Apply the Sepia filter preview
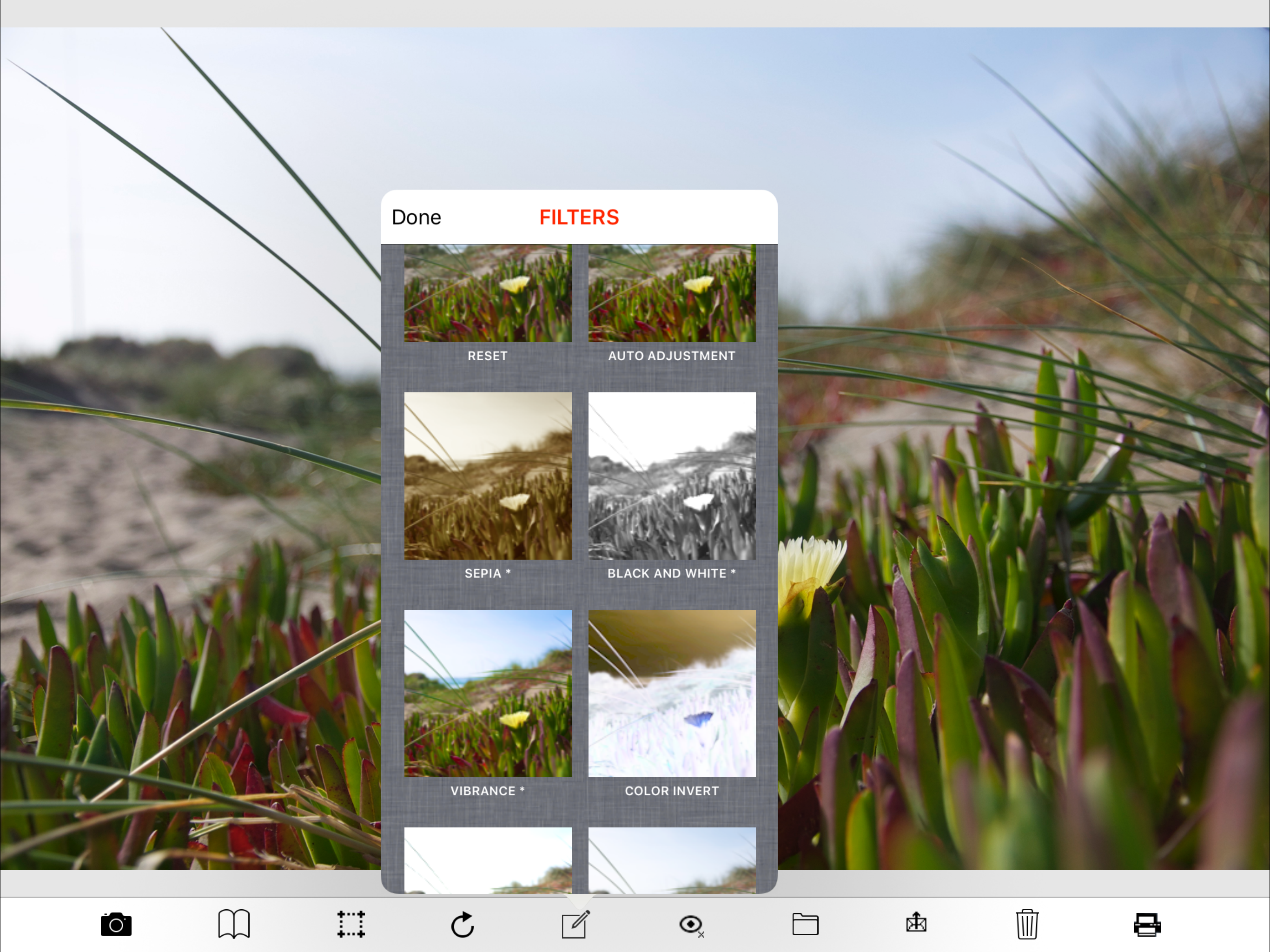Screen dimensions: 1270x952 488,476
